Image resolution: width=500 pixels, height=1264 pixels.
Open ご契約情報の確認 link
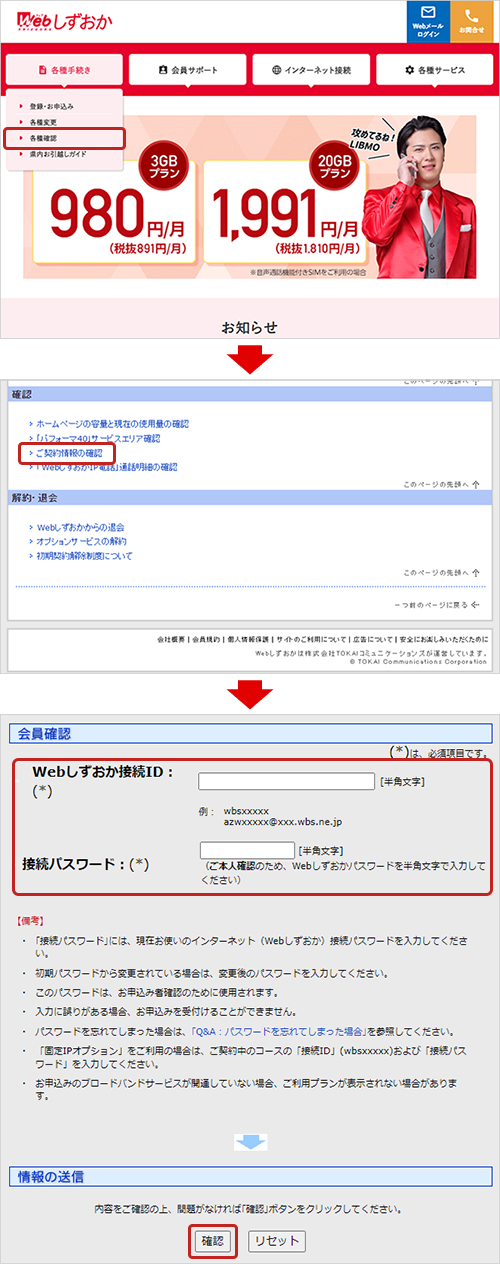point(69,453)
